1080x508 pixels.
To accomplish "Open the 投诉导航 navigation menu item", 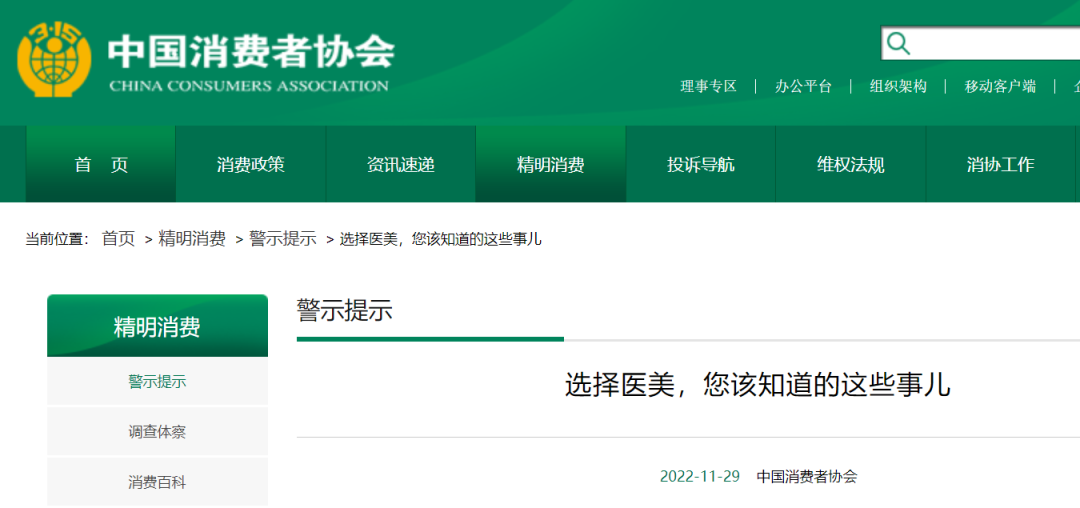I will 701,165.
